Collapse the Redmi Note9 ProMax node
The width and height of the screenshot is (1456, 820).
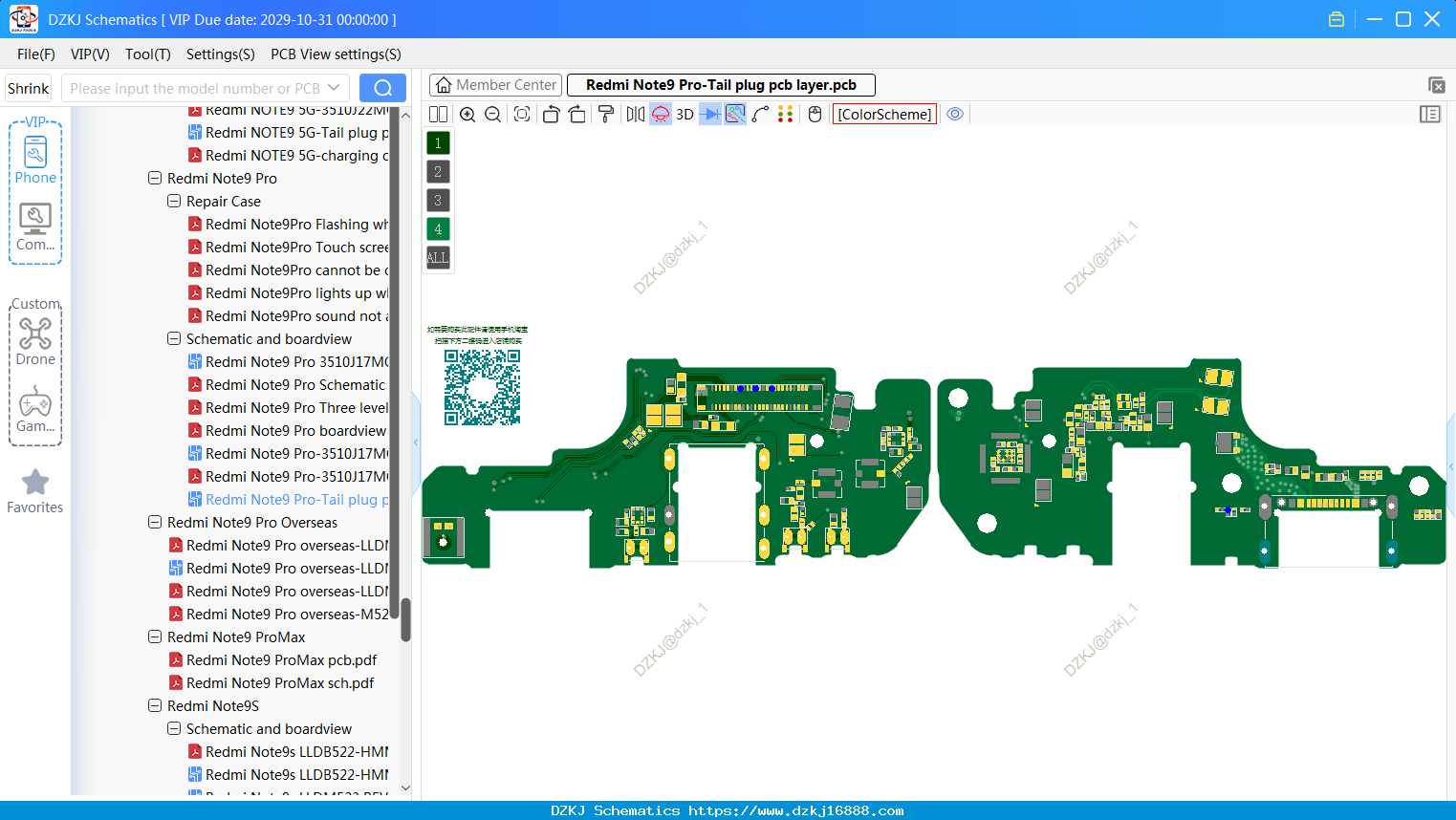point(155,637)
